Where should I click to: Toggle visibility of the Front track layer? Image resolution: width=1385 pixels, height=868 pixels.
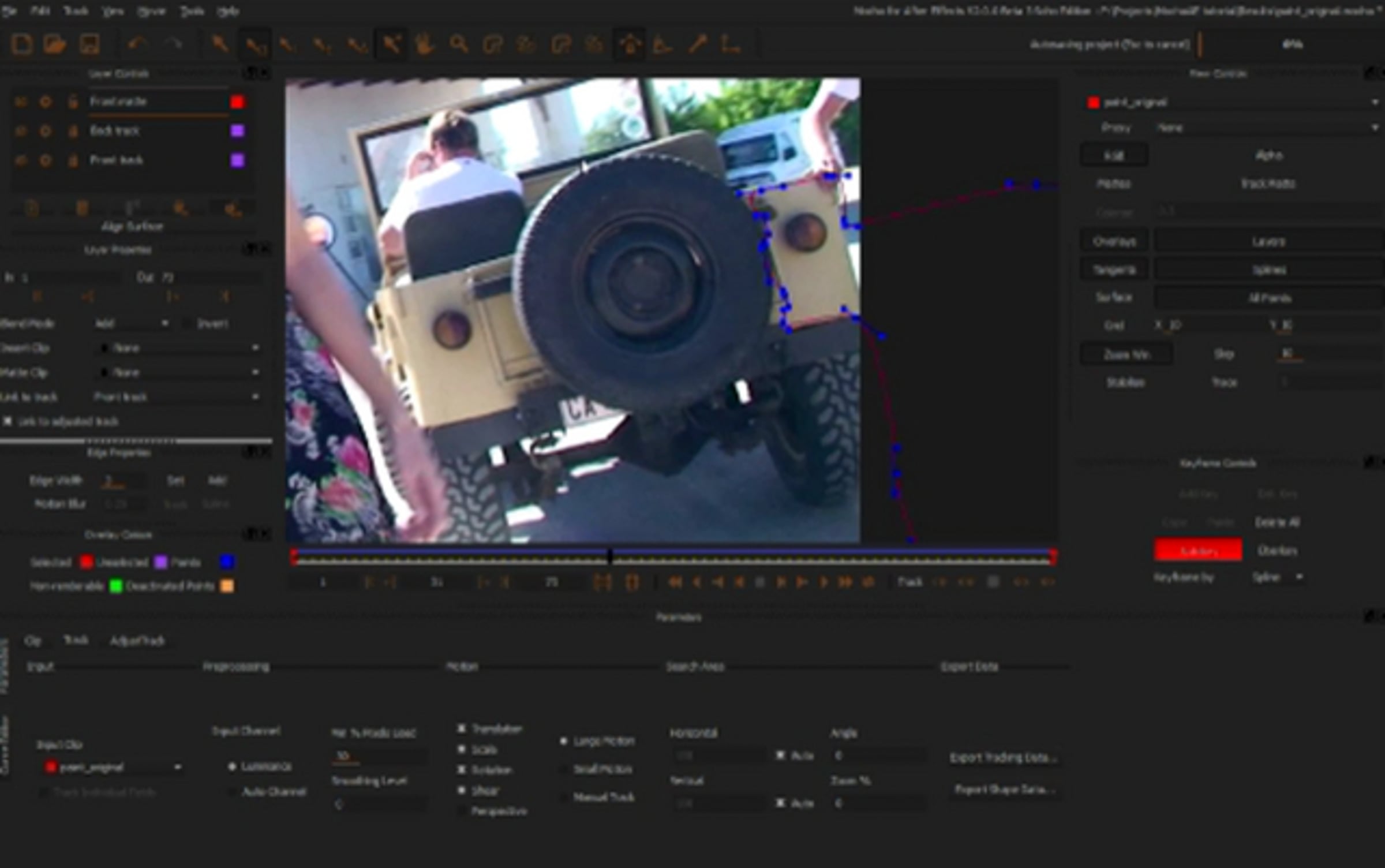point(21,160)
